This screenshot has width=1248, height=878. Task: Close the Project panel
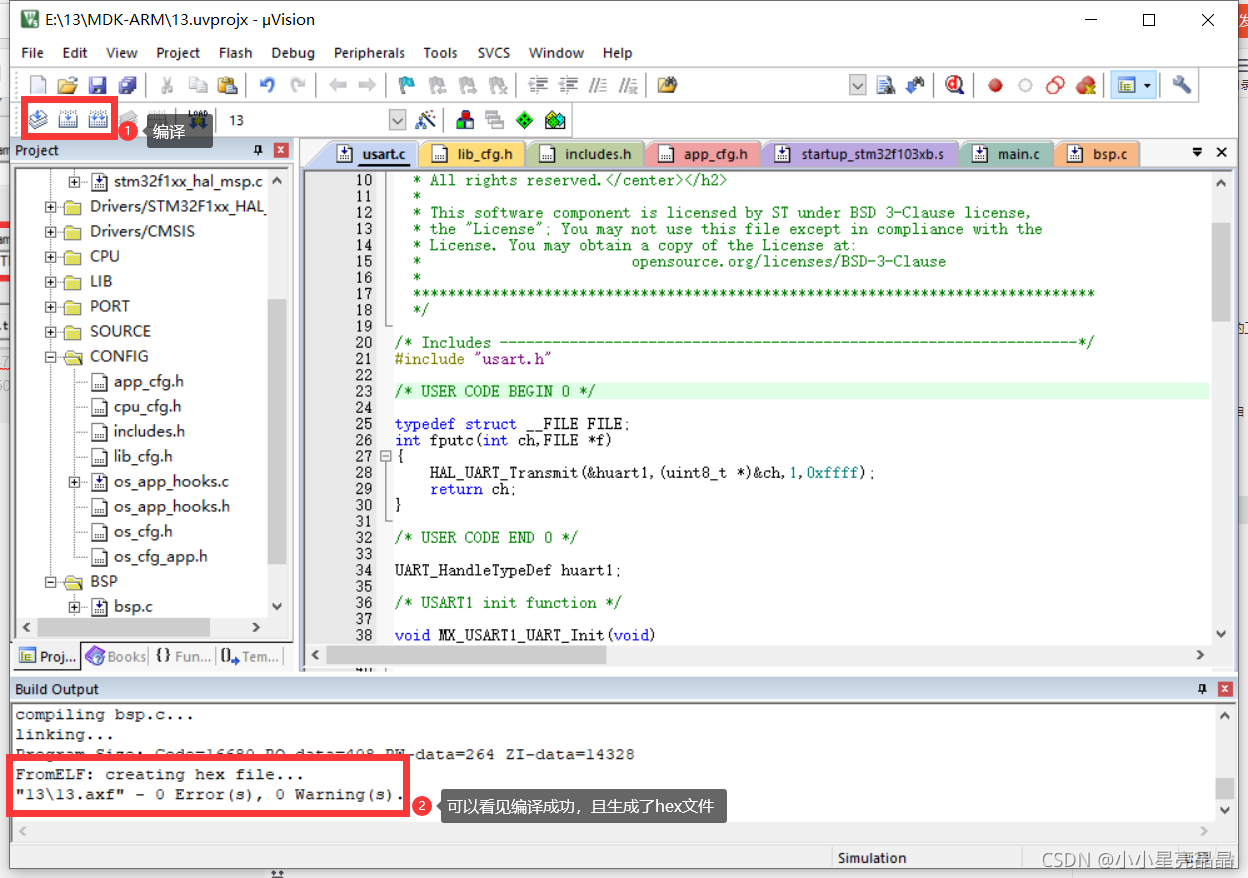point(281,151)
